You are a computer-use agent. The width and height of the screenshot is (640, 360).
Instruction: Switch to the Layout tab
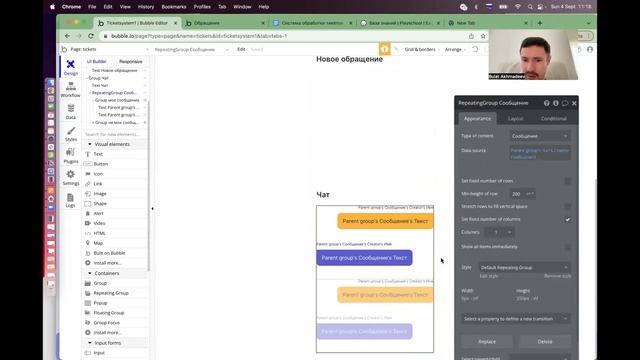pos(515,119)
